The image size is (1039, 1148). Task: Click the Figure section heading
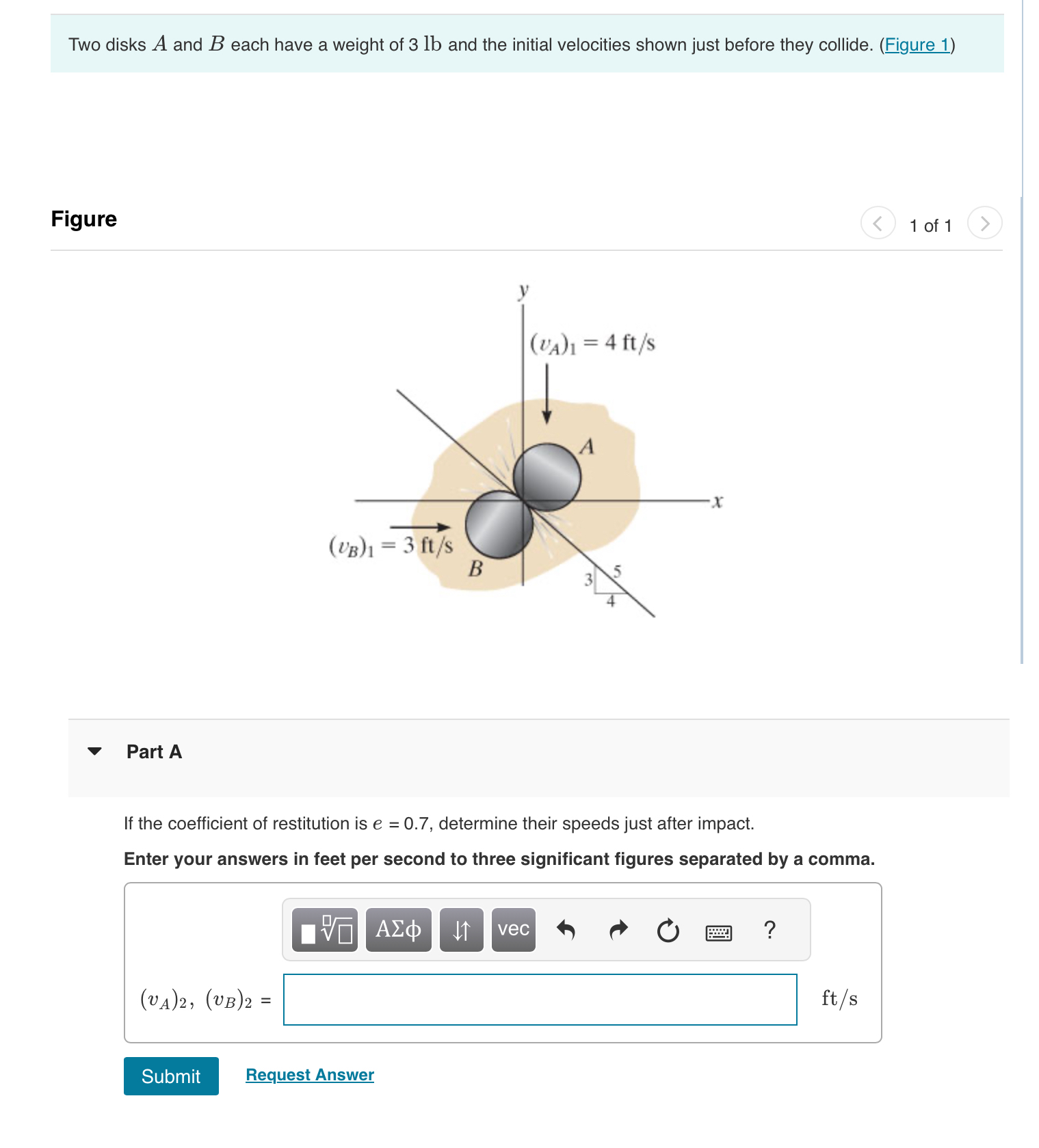83,219
